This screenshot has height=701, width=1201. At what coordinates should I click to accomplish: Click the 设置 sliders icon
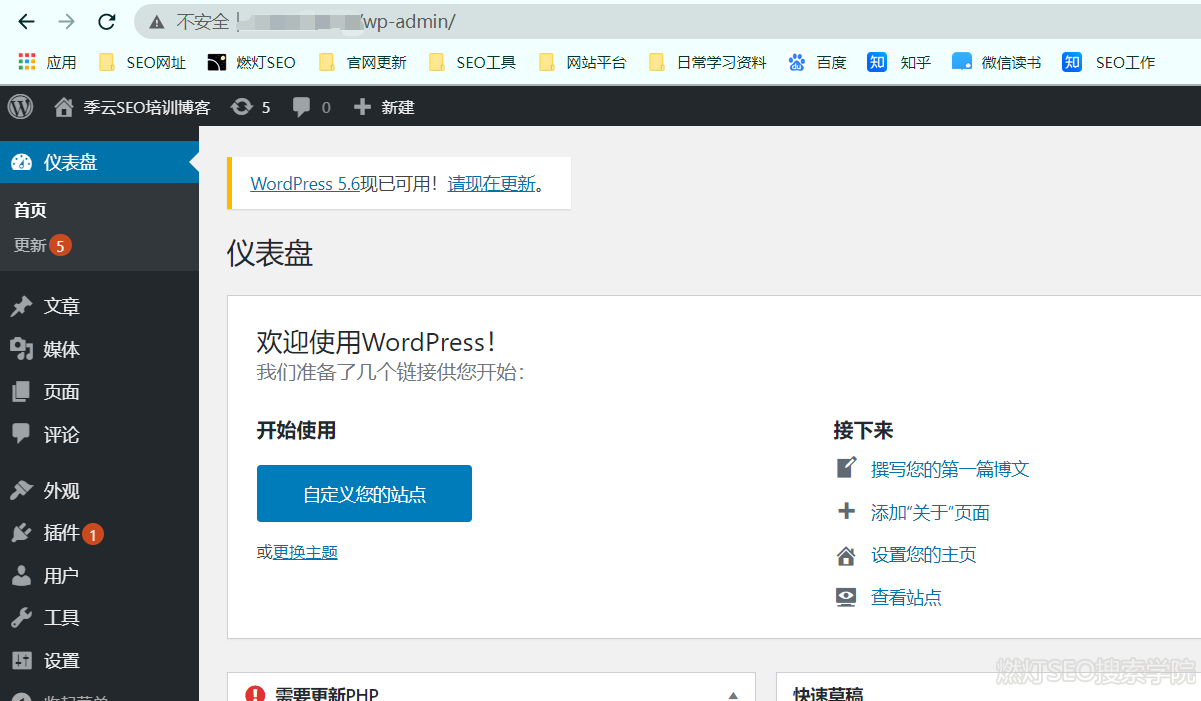(21, 661)
